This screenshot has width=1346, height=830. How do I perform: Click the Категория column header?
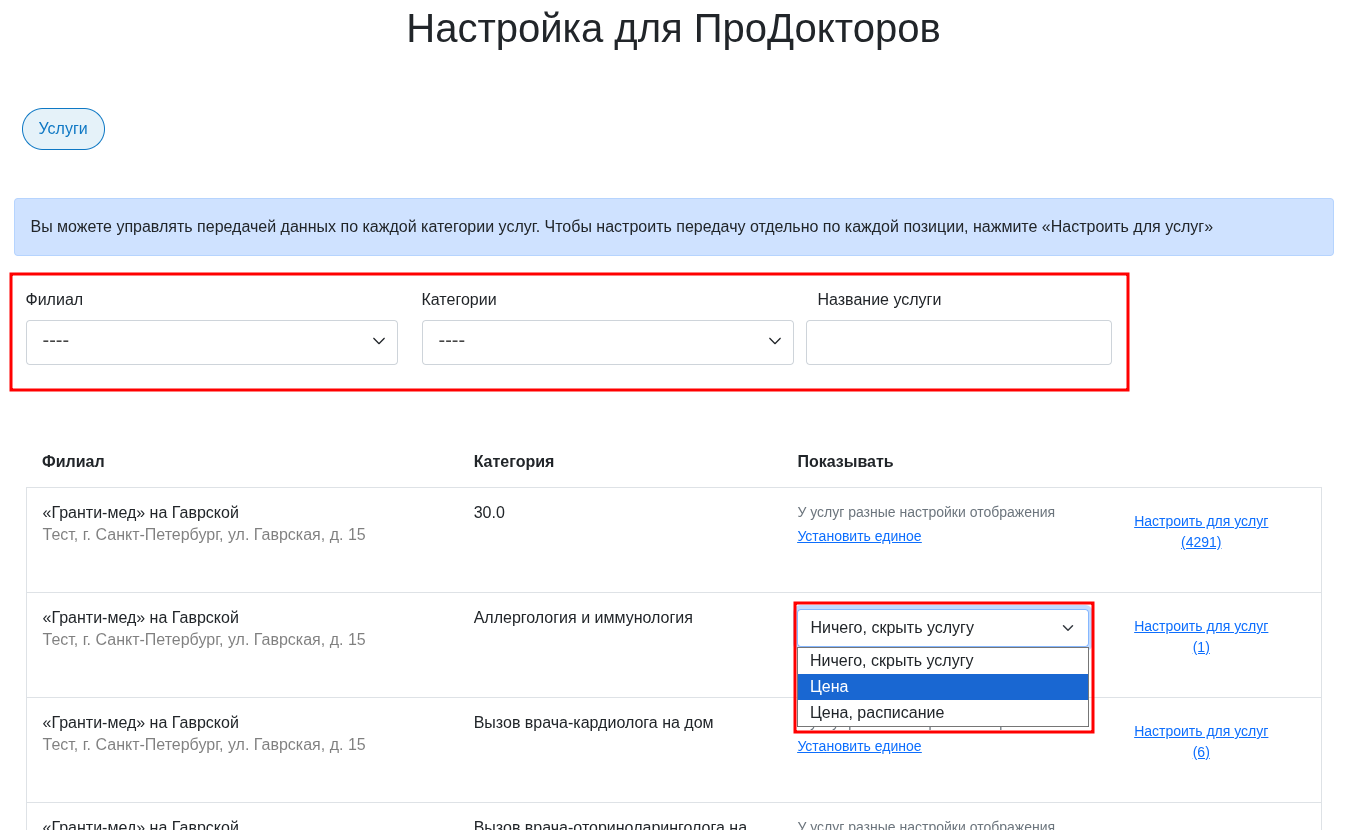coord(514,461)
